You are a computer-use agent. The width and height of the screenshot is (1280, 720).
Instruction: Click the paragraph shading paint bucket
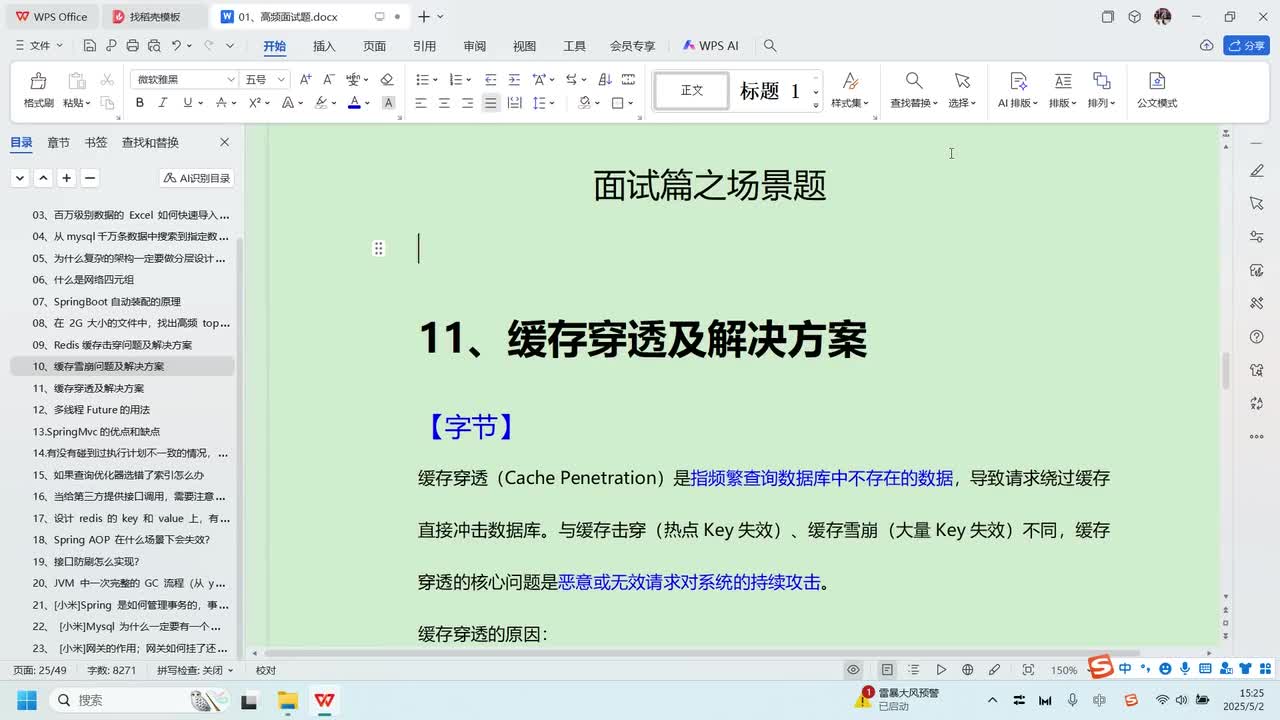(584, 103)
